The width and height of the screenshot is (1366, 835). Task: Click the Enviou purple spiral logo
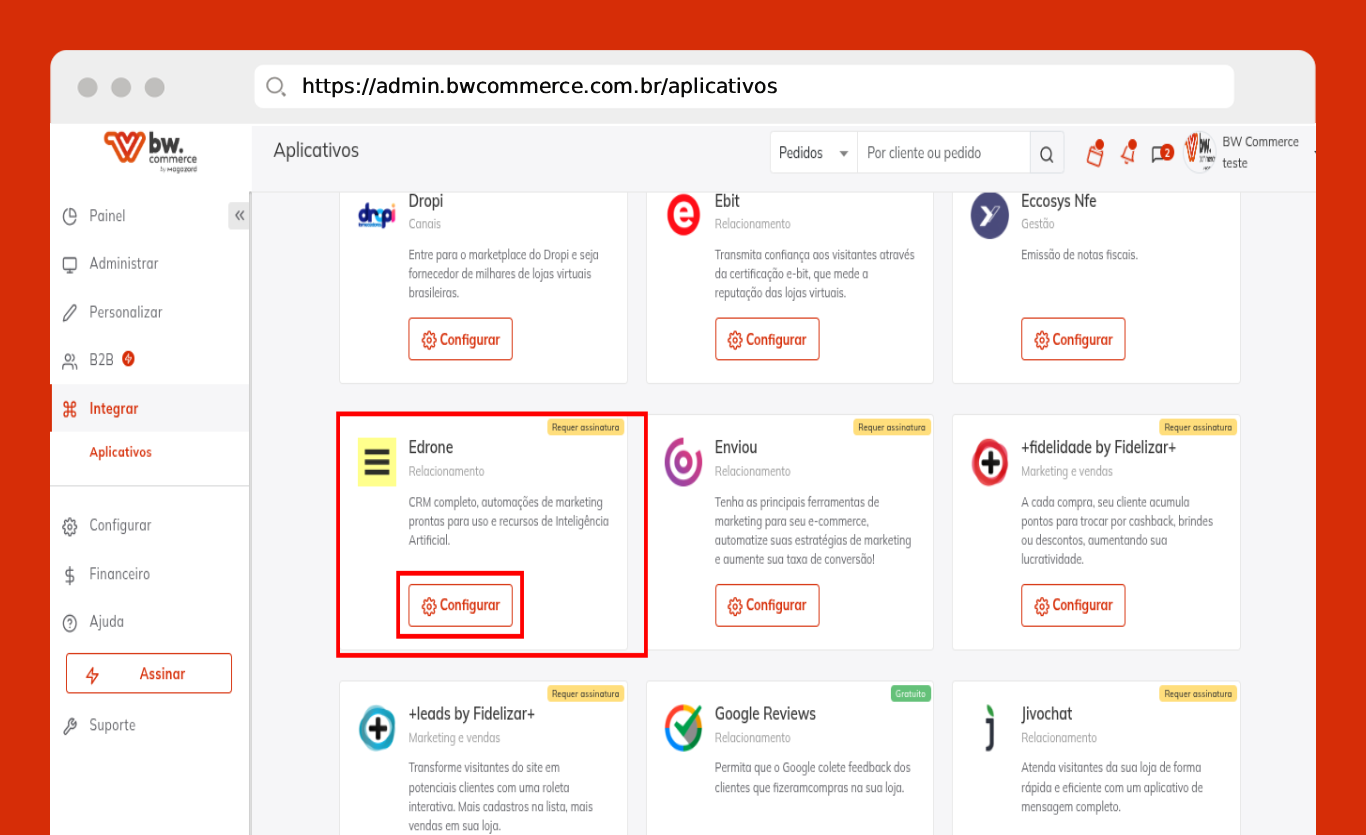tap(683, 462)
